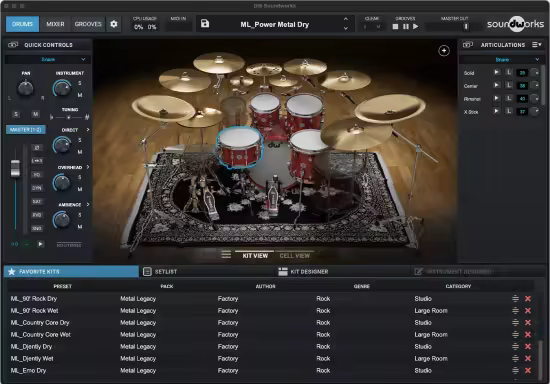Stop groove playback with the square button

pyautogui.click(x=395, y=27)
